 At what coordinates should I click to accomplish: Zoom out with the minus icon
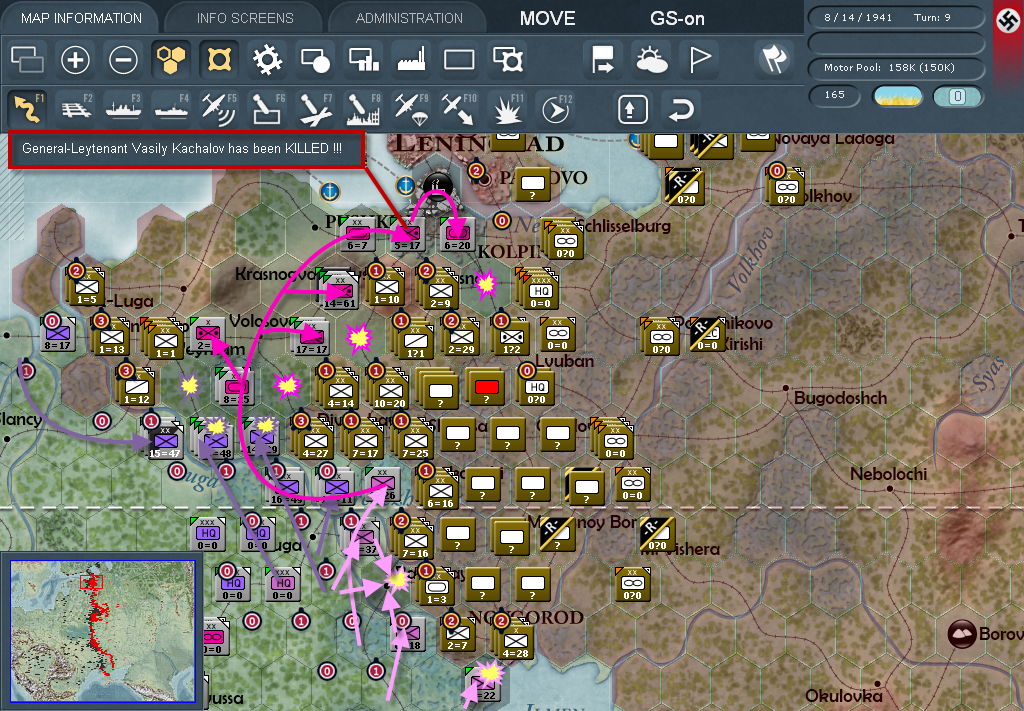(123, 60)
